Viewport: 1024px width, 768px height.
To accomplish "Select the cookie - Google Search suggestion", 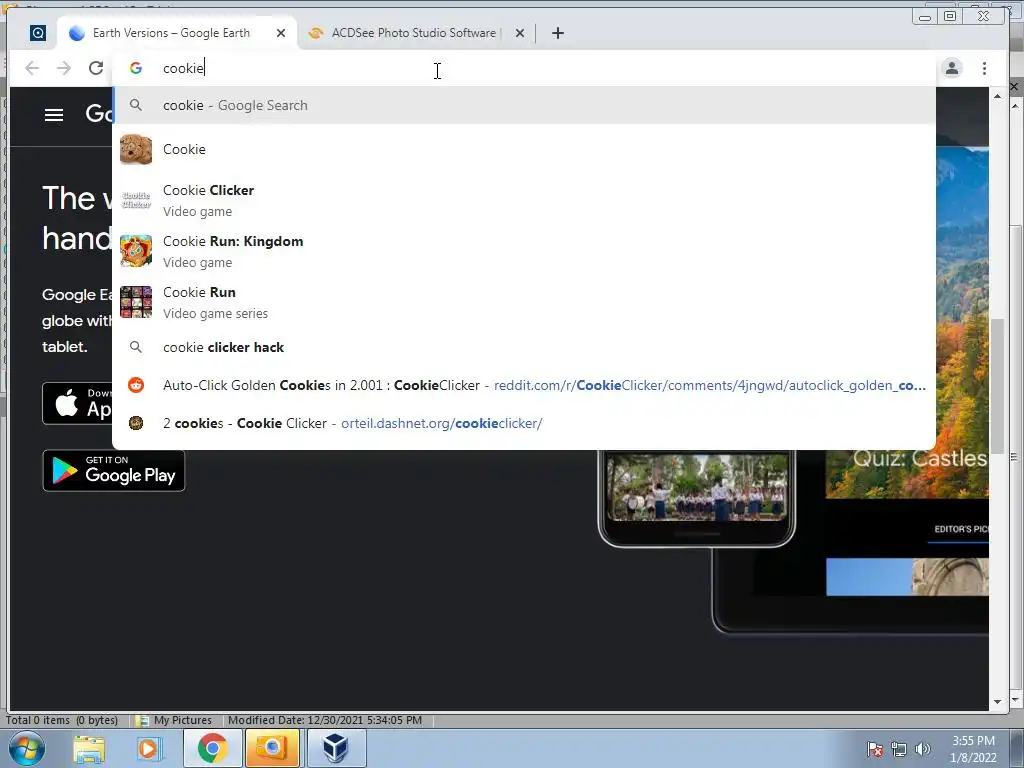I will 524,105.
